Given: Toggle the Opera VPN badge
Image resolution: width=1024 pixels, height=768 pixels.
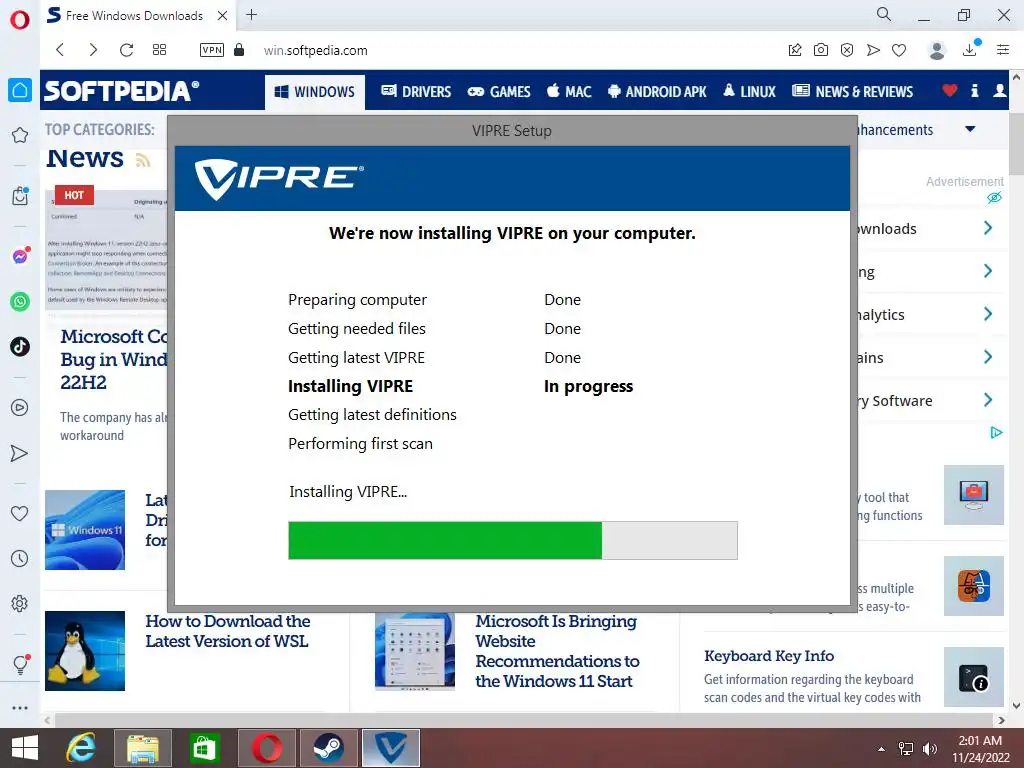Looking at the screenshot, I should click(212, 50).
